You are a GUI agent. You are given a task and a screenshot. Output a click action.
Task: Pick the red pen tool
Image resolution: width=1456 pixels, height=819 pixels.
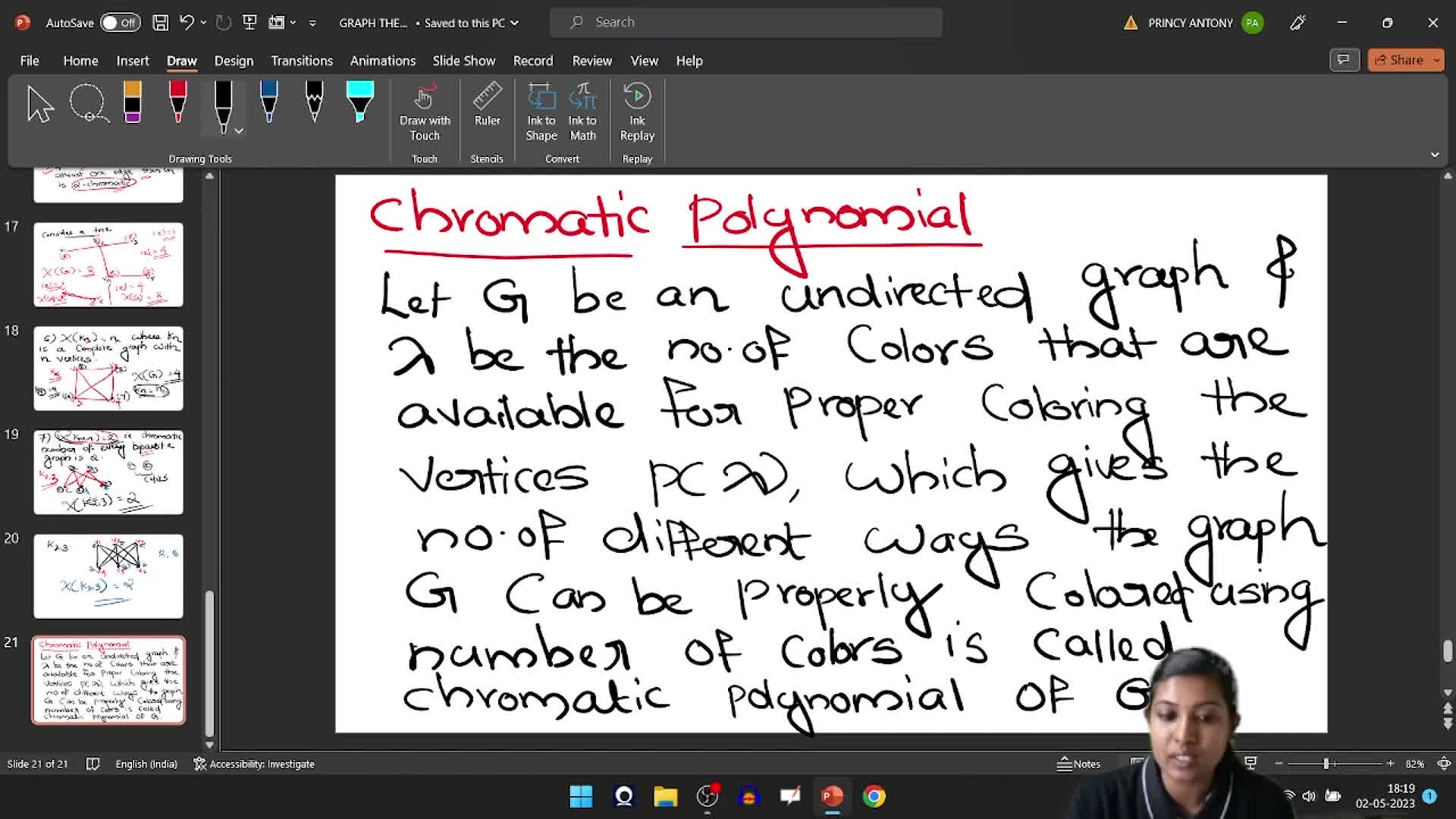point(177,102)
